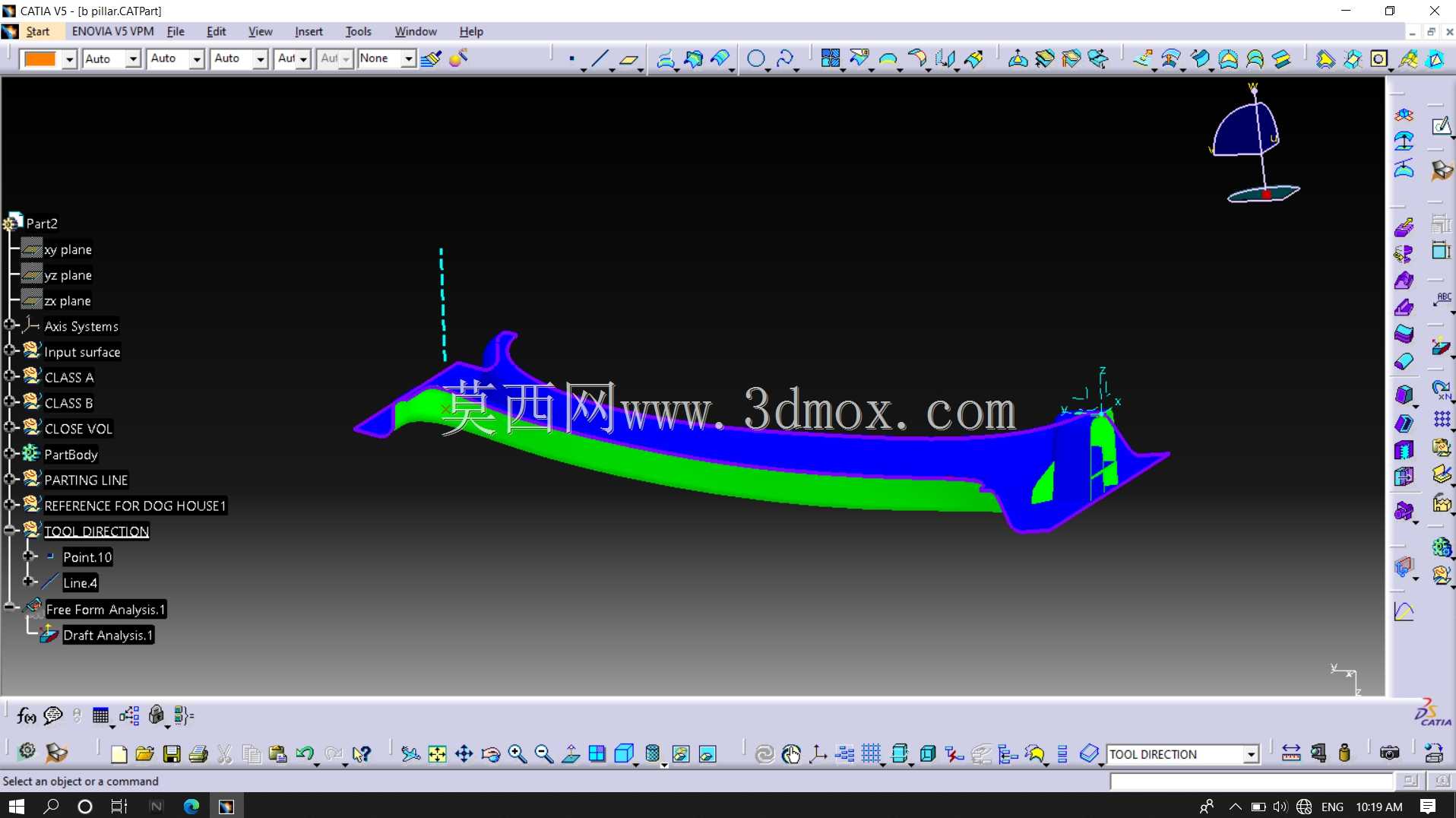Click the Line tool icon

pyautogui.click(x=600, y=59)
